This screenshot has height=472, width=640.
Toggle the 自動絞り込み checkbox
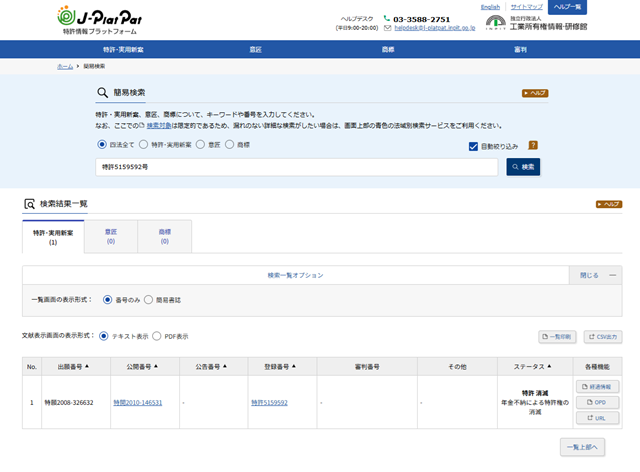click(473, 146)
